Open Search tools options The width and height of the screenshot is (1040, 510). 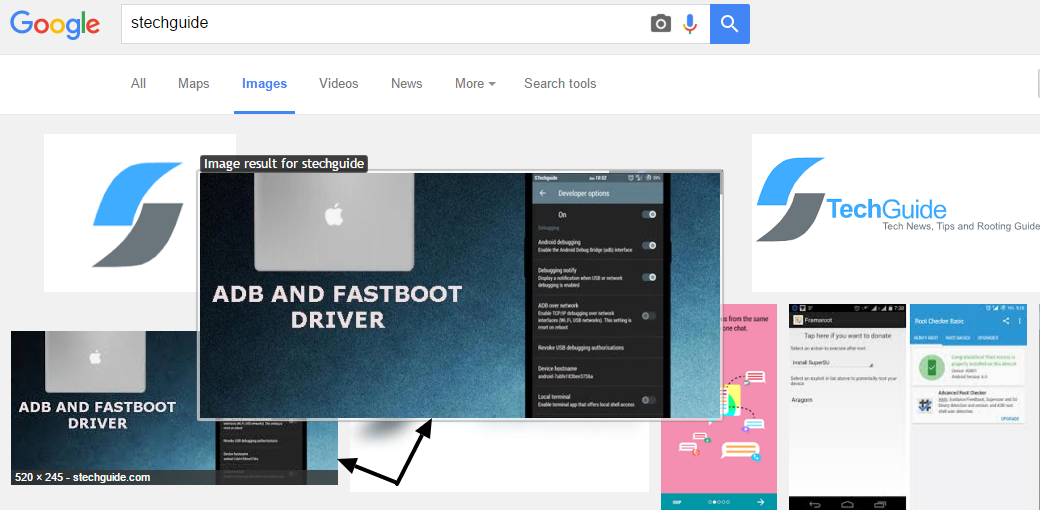560,84
